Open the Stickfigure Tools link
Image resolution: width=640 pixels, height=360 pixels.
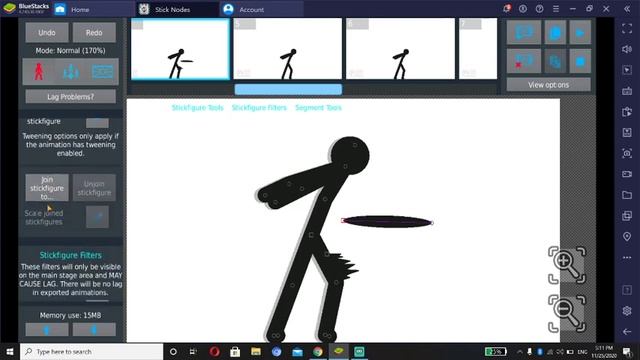pyautogui.click(x=198, y=108)
